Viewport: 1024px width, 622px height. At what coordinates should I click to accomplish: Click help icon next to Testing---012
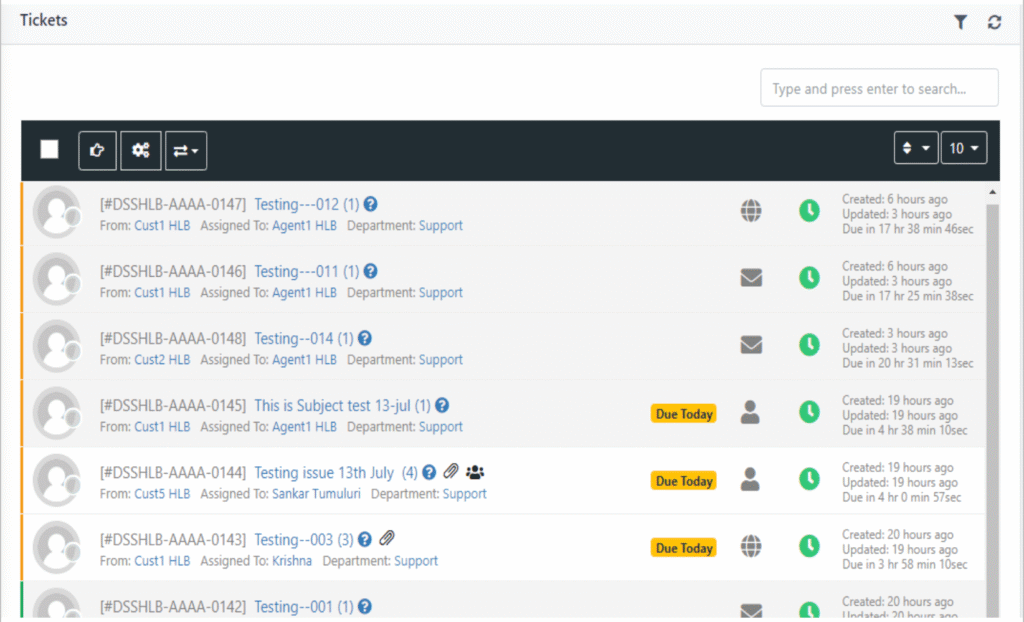[370, 204]
